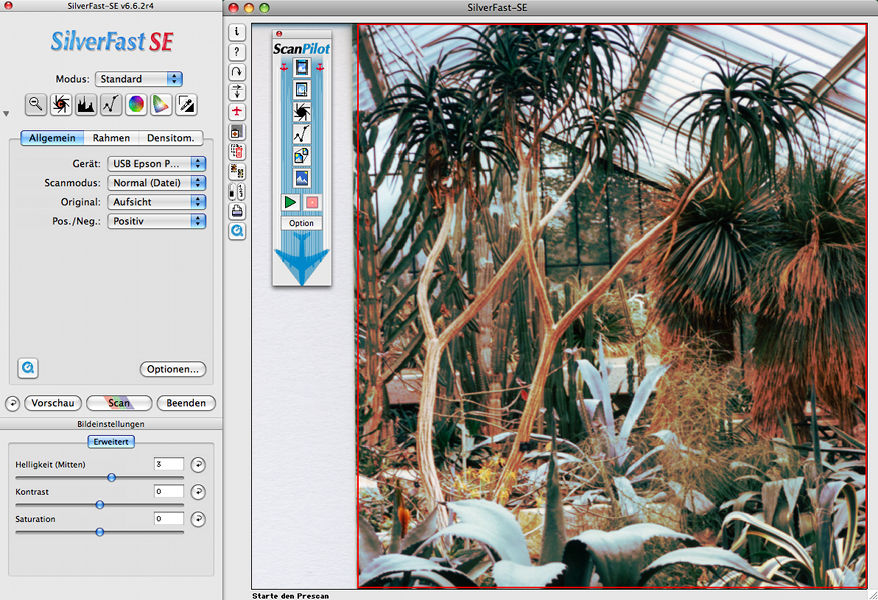The height and width of the screenshot is (600, 878).
Task: Expand the Scanmodus dropdown
Action: click(156, 183)
